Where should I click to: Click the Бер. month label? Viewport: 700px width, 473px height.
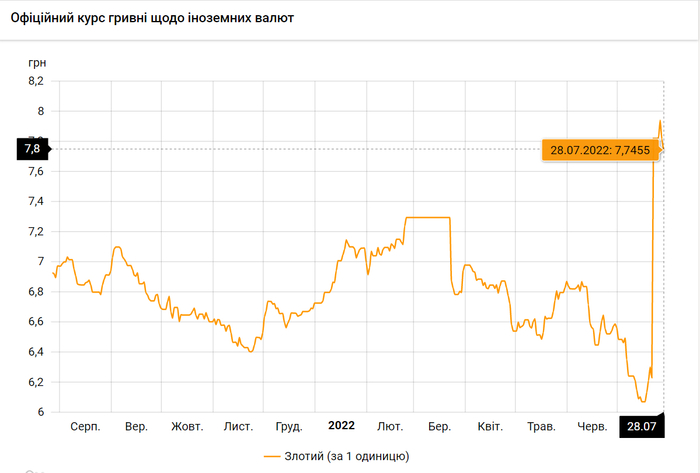(439, 426)
